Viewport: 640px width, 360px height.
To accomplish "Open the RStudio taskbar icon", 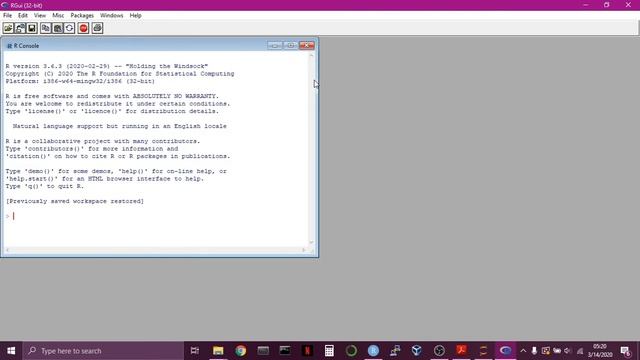I will click(373, 351).
